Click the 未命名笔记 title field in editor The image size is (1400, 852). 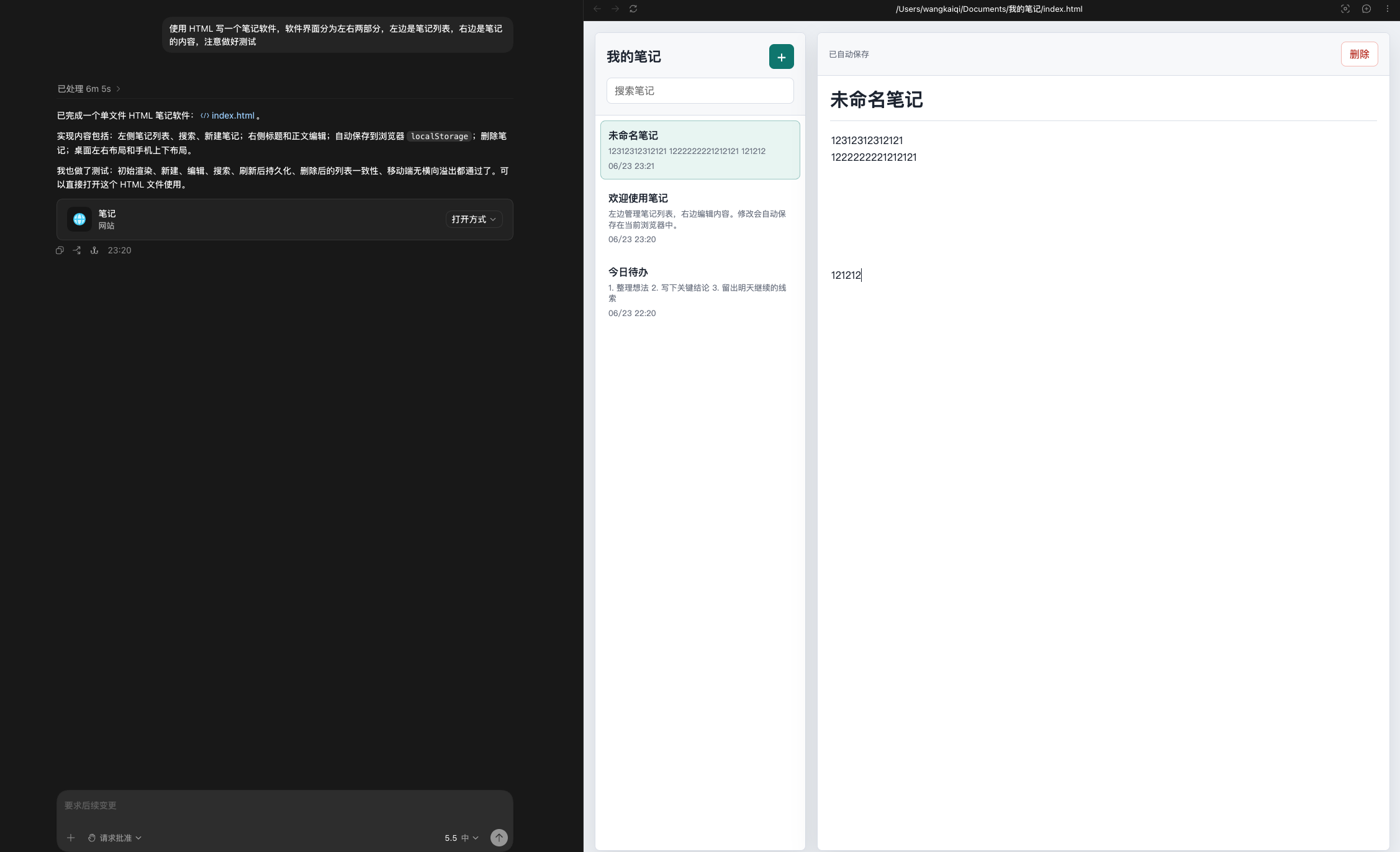(x=1103, y=99)
